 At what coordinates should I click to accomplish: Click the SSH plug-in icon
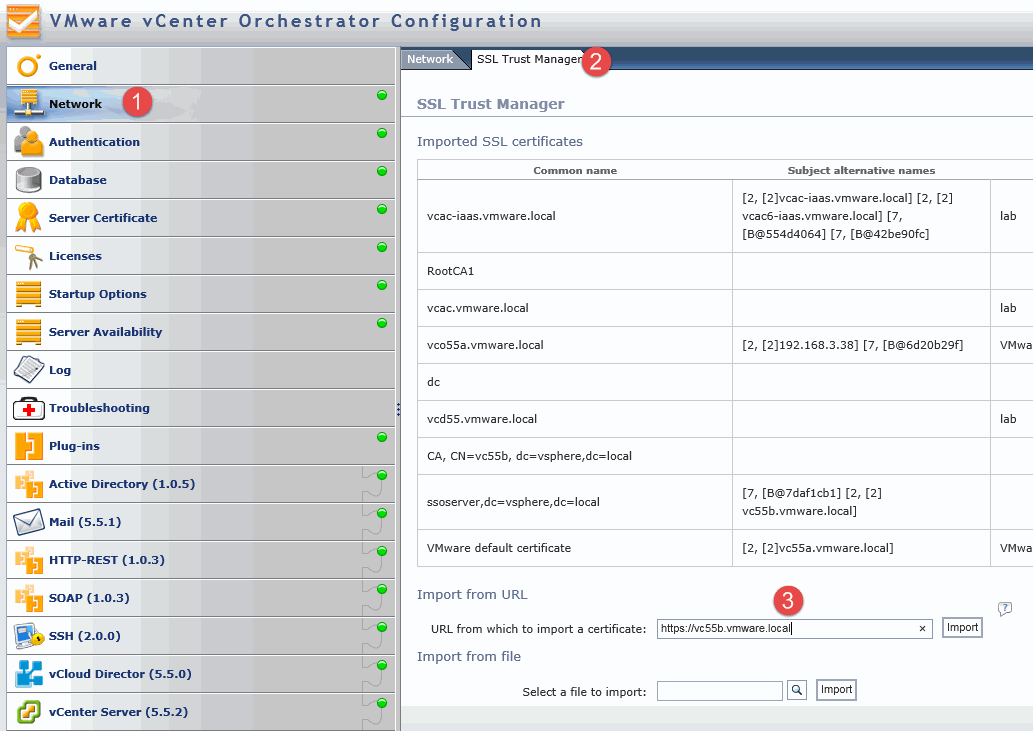click(28, 636)
